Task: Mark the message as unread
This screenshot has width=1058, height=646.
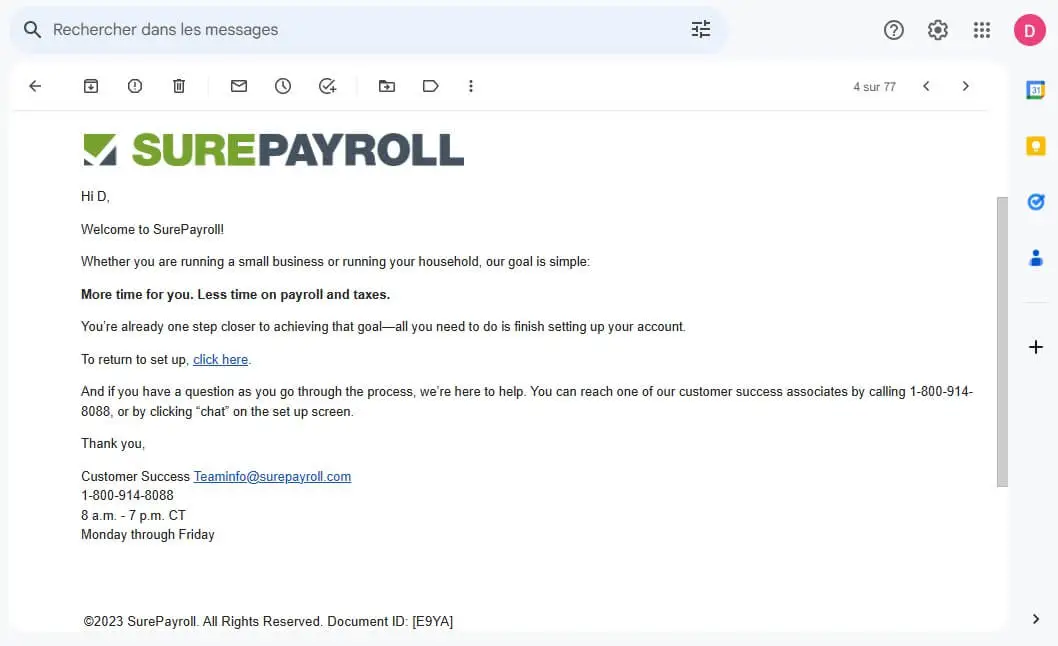Action: coord(239,86)
